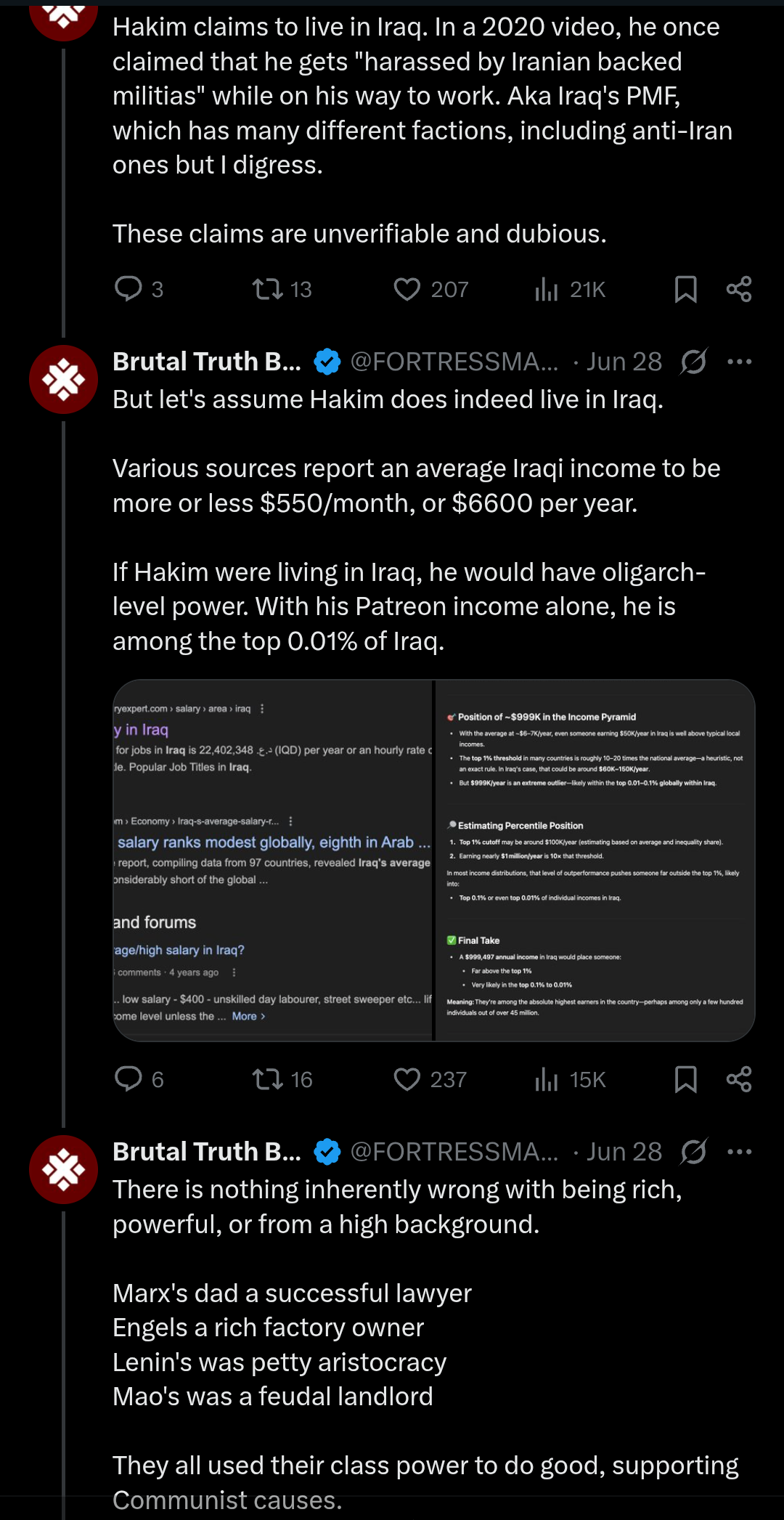Viewport: 784px width, 1520px height.
Task: Repost the tweet with 16 reposts
Action: click(268, 1080)
